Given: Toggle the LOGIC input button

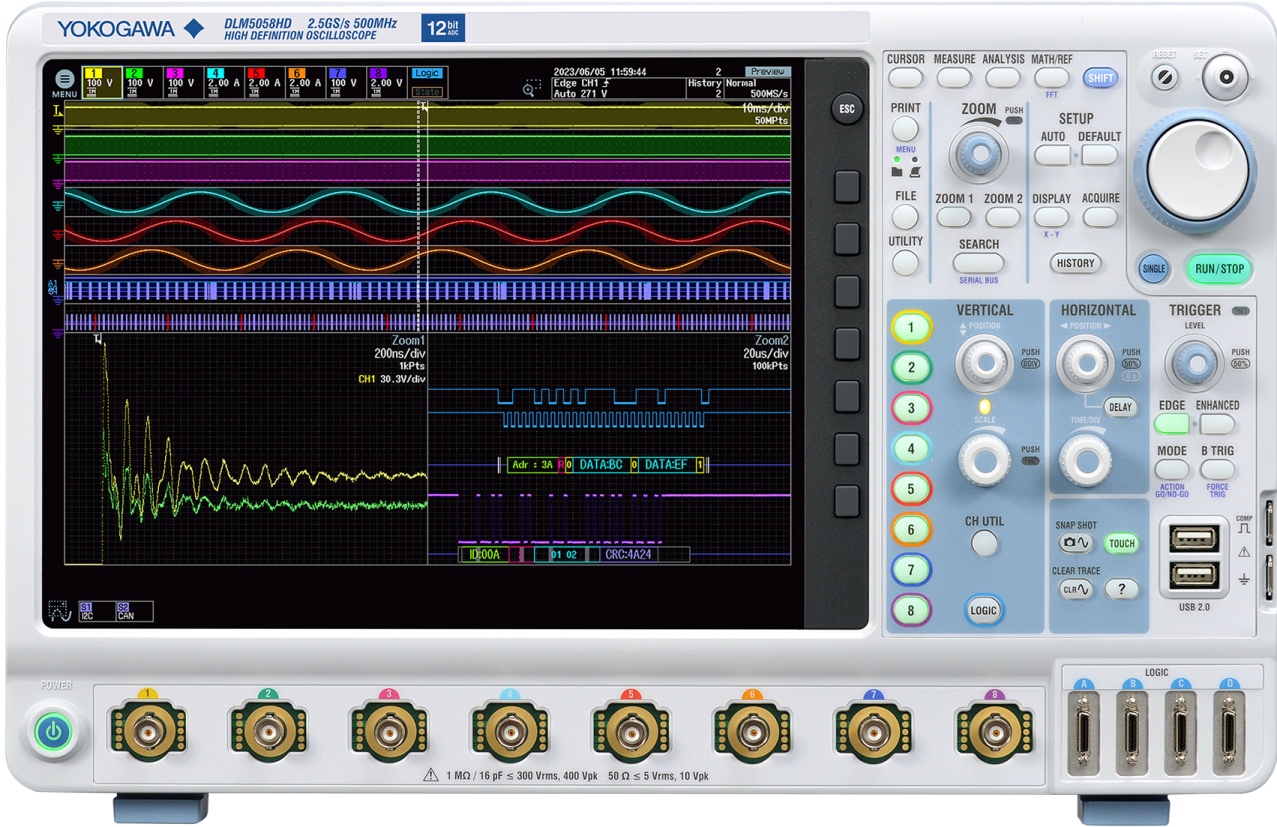Looking at the screenshot, I should (984, 610).
